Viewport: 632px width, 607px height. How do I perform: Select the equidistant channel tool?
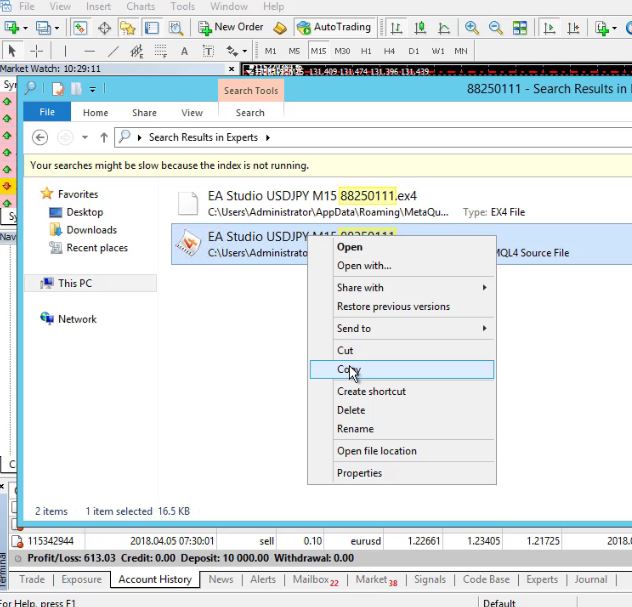click(x=137, y=51)
